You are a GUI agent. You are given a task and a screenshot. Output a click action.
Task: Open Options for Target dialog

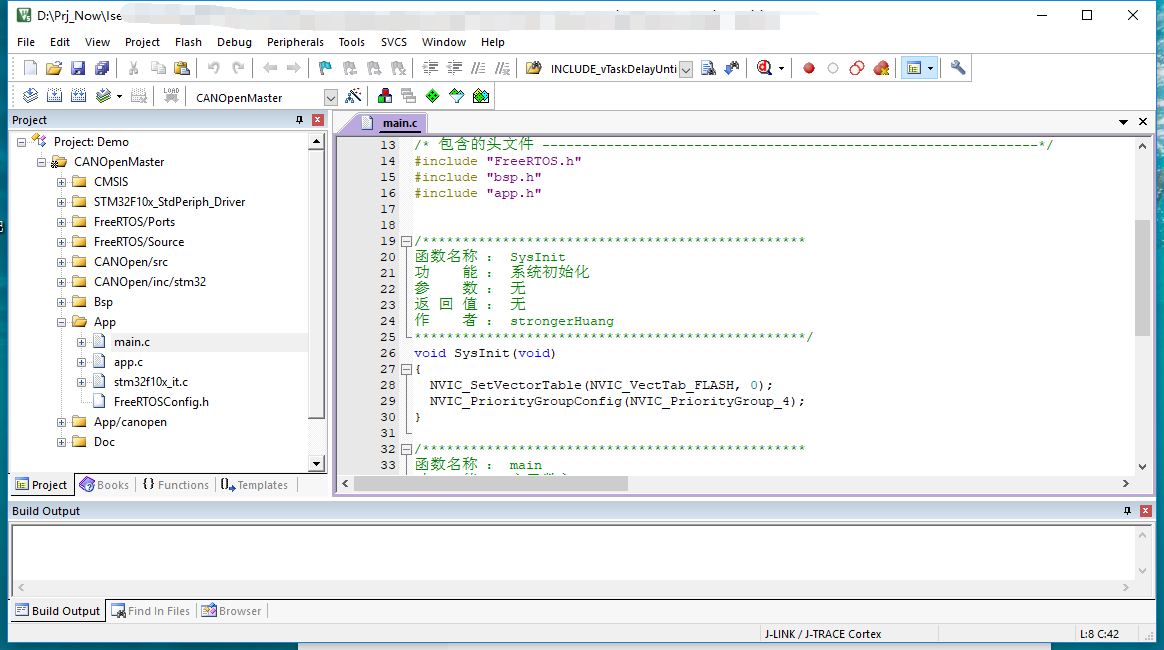[x=353, y=96]
